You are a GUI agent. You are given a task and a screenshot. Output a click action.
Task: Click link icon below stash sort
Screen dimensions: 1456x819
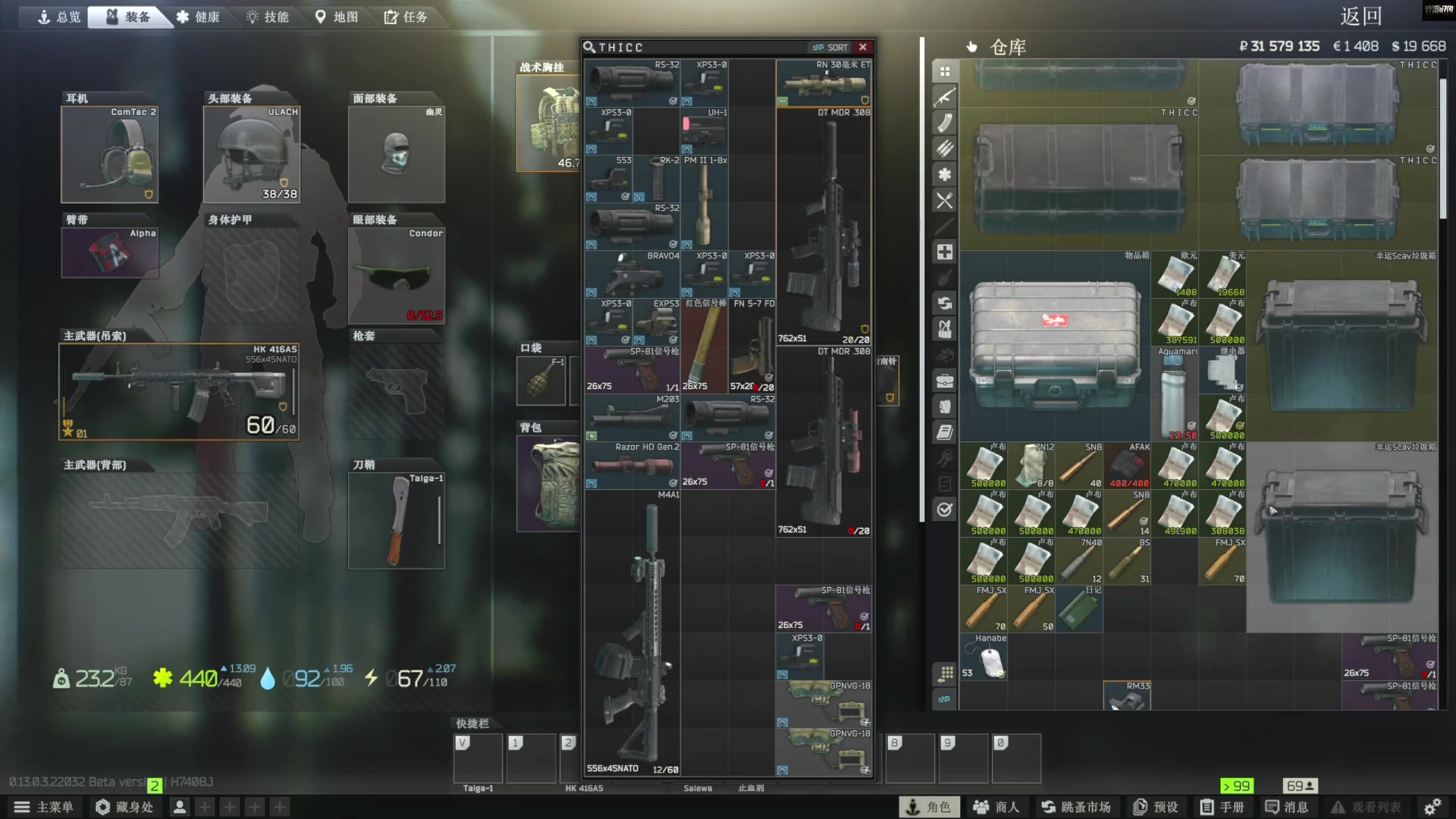point(945,699)
